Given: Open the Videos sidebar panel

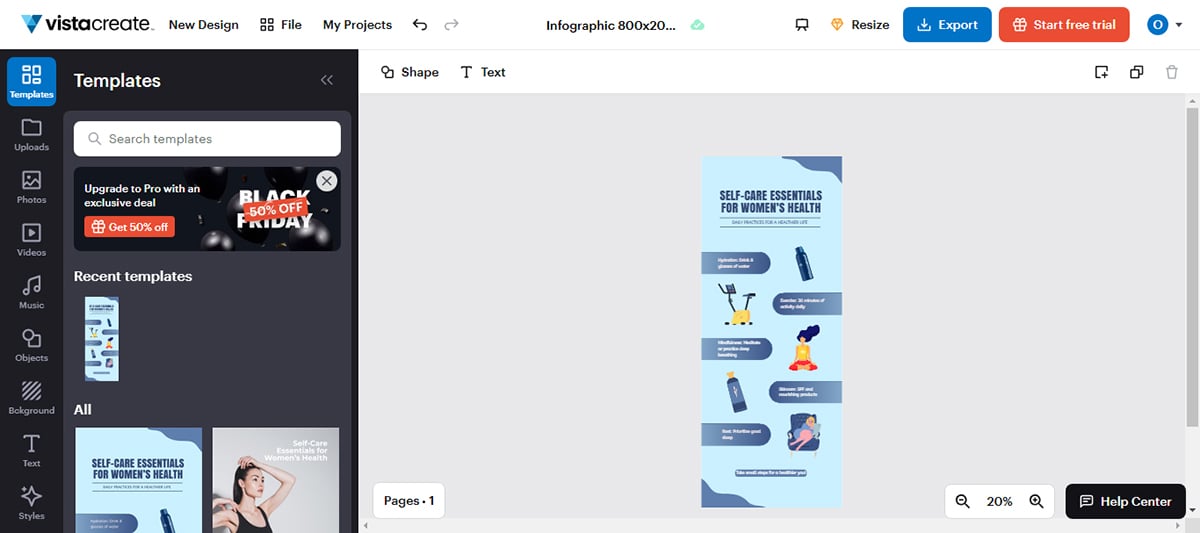Looking at the screenshot, I should [x=31, y=240].
